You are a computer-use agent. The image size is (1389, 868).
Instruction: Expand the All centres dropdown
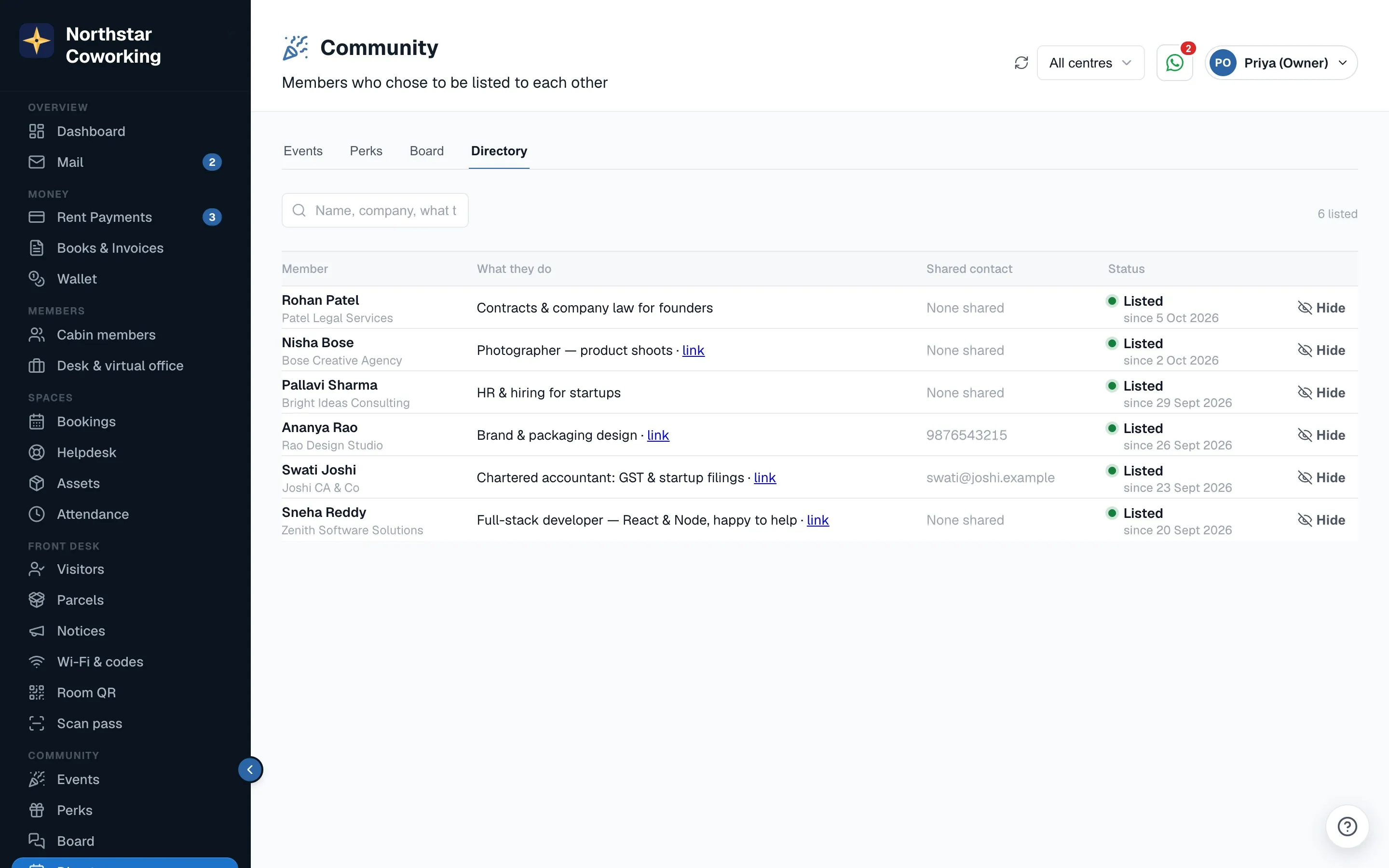coord(1090,63)
